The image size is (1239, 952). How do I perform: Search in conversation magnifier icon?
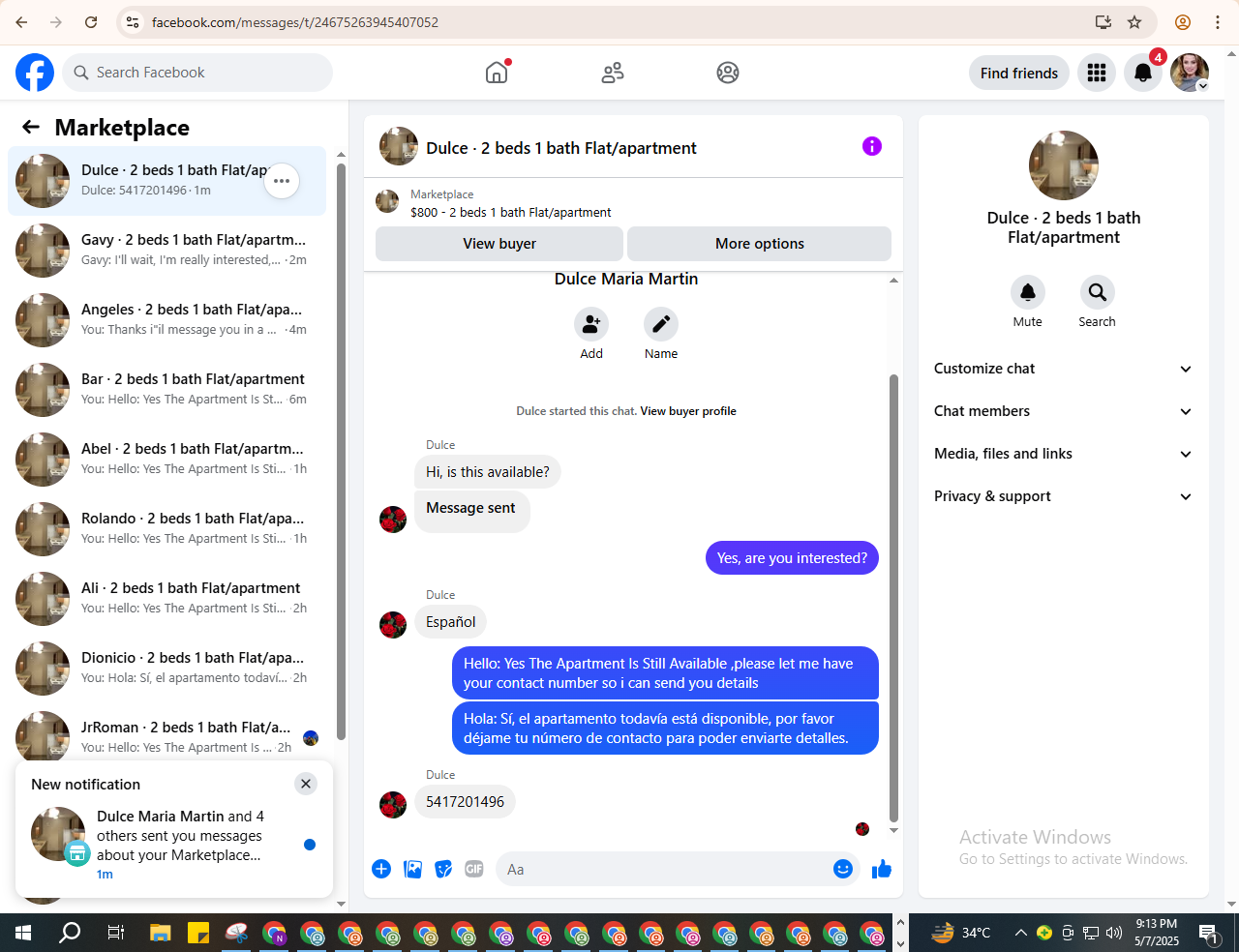[1098, 292]
